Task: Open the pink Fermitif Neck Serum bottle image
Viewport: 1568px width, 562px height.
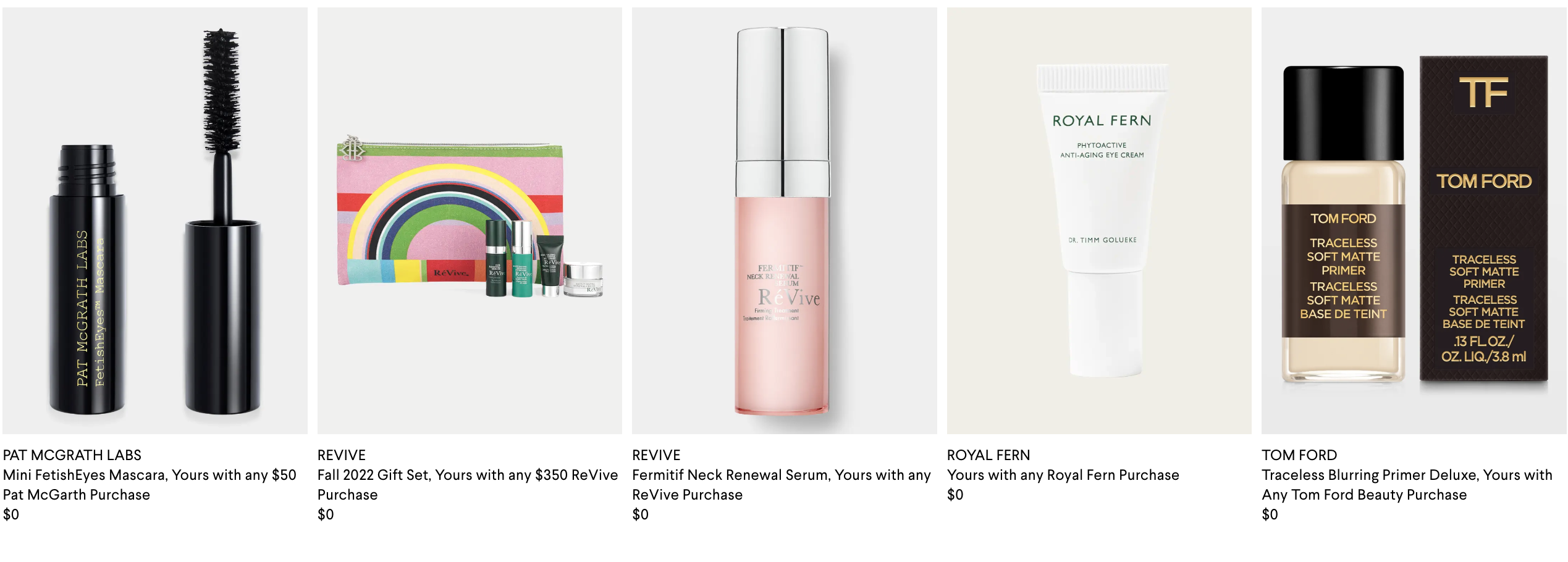Action: pos(785,220)
